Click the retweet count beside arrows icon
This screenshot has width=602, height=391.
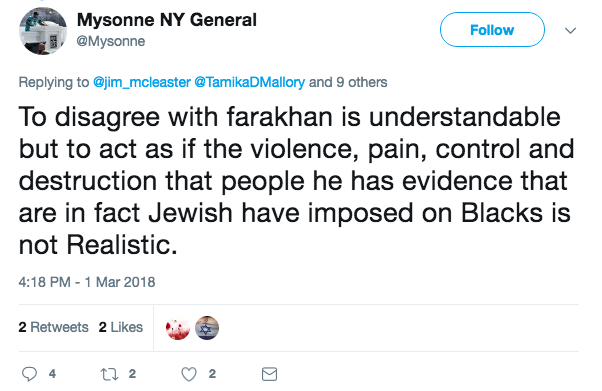click(x=132, y=374)
